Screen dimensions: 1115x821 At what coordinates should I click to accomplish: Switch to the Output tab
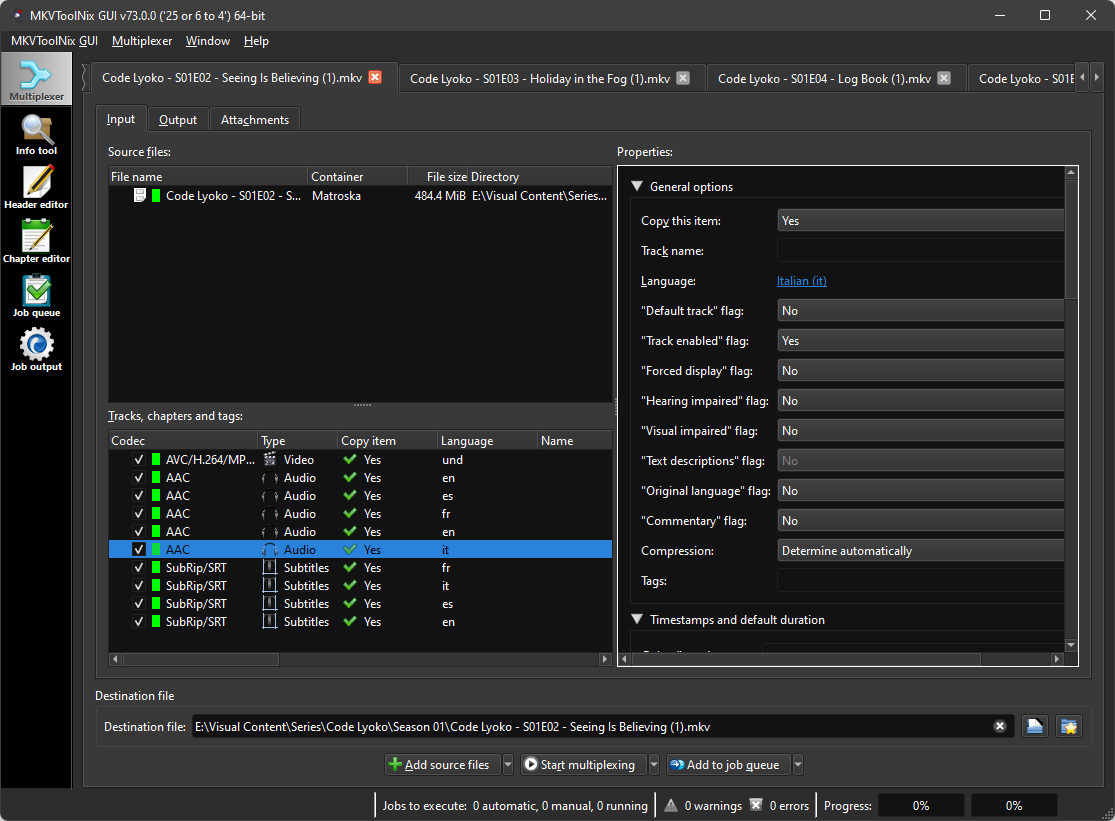pyautogui.click(x=178, y=120)
